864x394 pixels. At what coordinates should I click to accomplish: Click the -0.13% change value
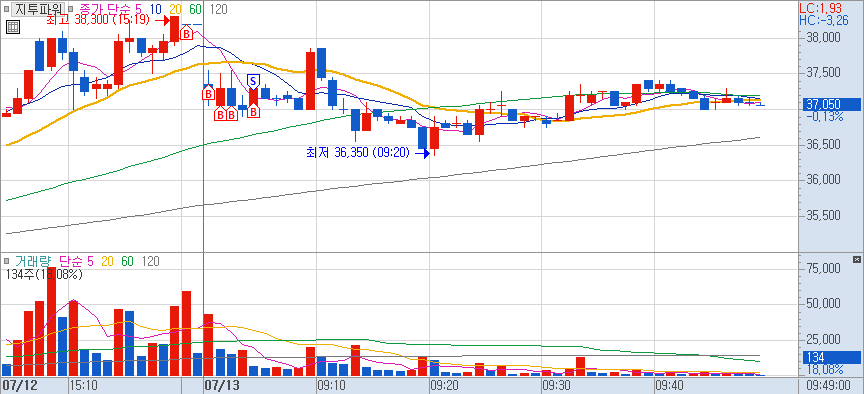pos(824,116)
